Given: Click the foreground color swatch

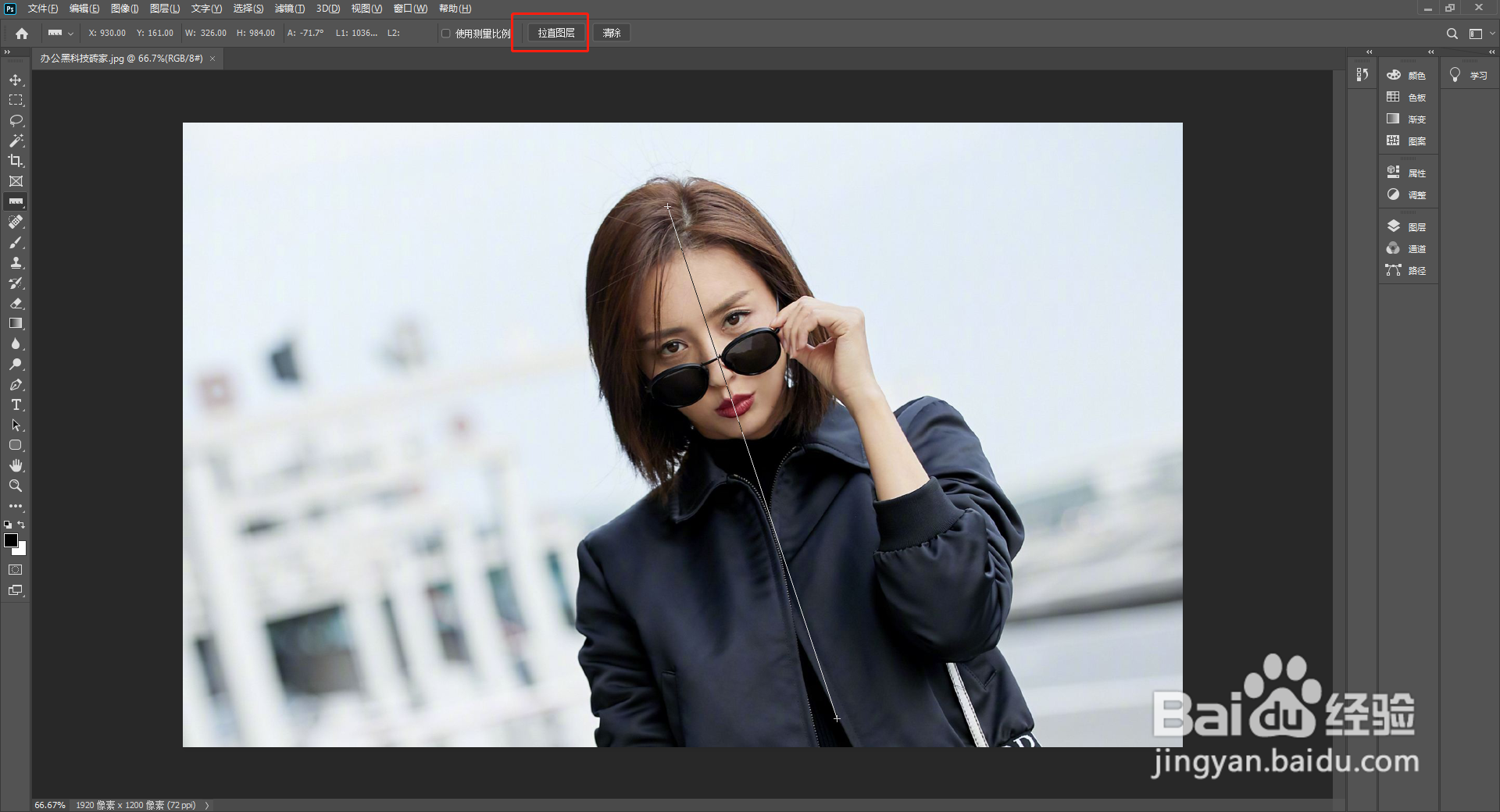Looking at the screenshot, I should point(11,540).
